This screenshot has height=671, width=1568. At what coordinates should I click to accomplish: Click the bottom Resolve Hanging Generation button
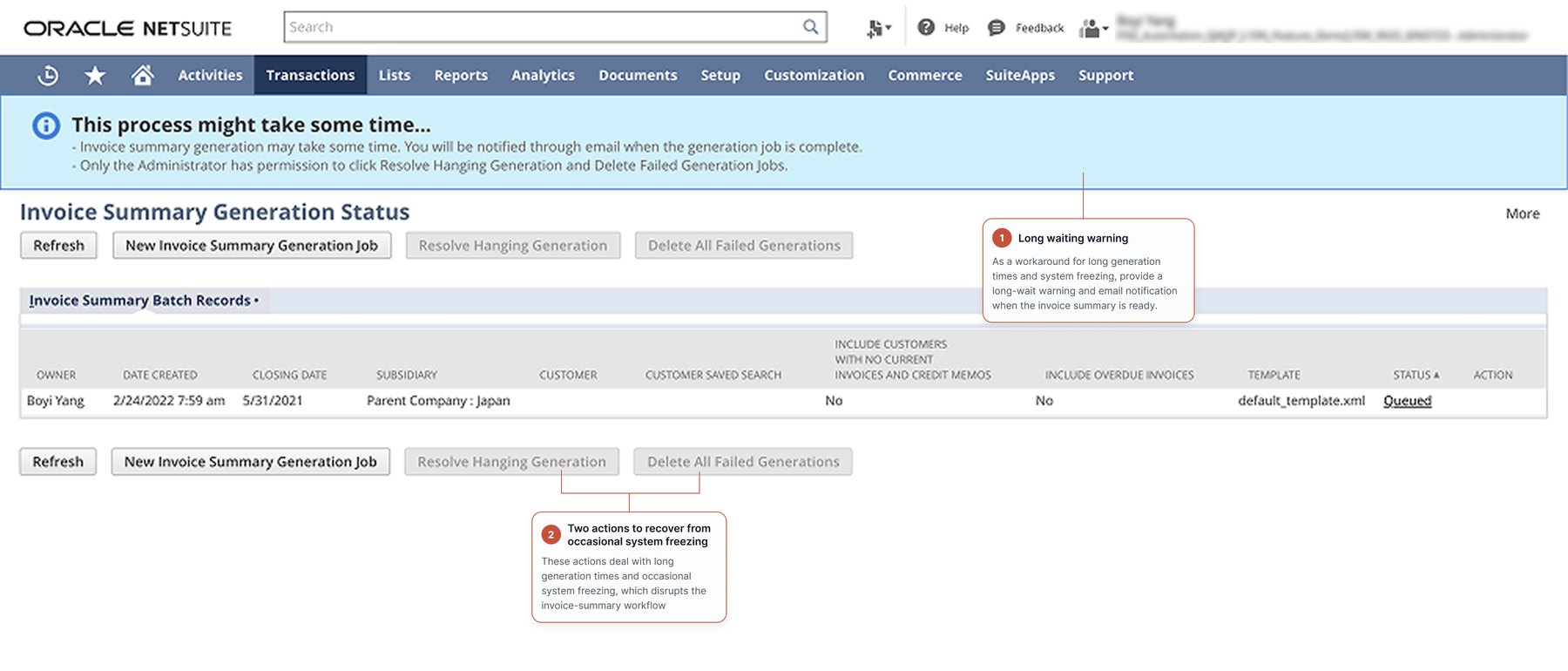pos(511,462)
